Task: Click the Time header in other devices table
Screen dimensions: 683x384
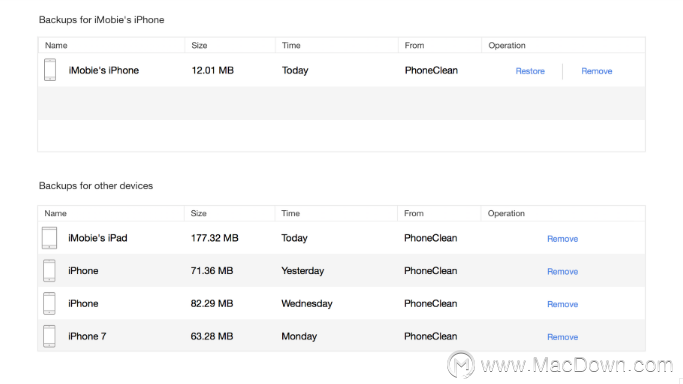Action: [x=291, y=213]
